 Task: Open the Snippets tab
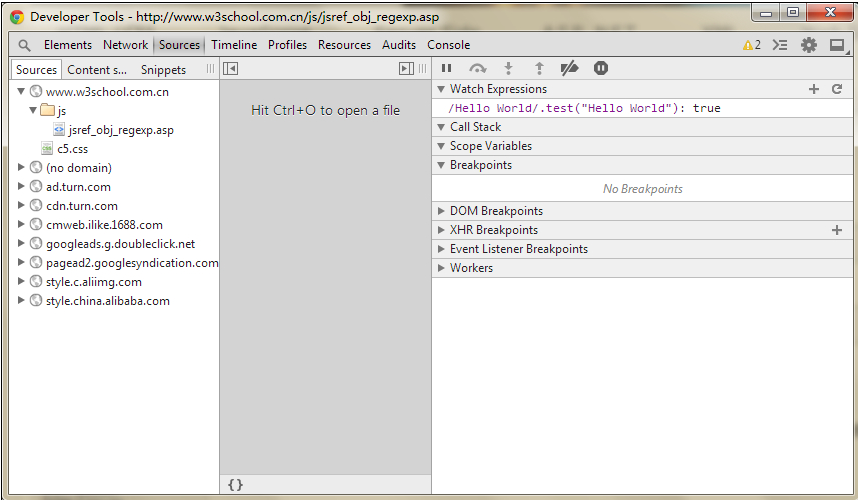163,70
